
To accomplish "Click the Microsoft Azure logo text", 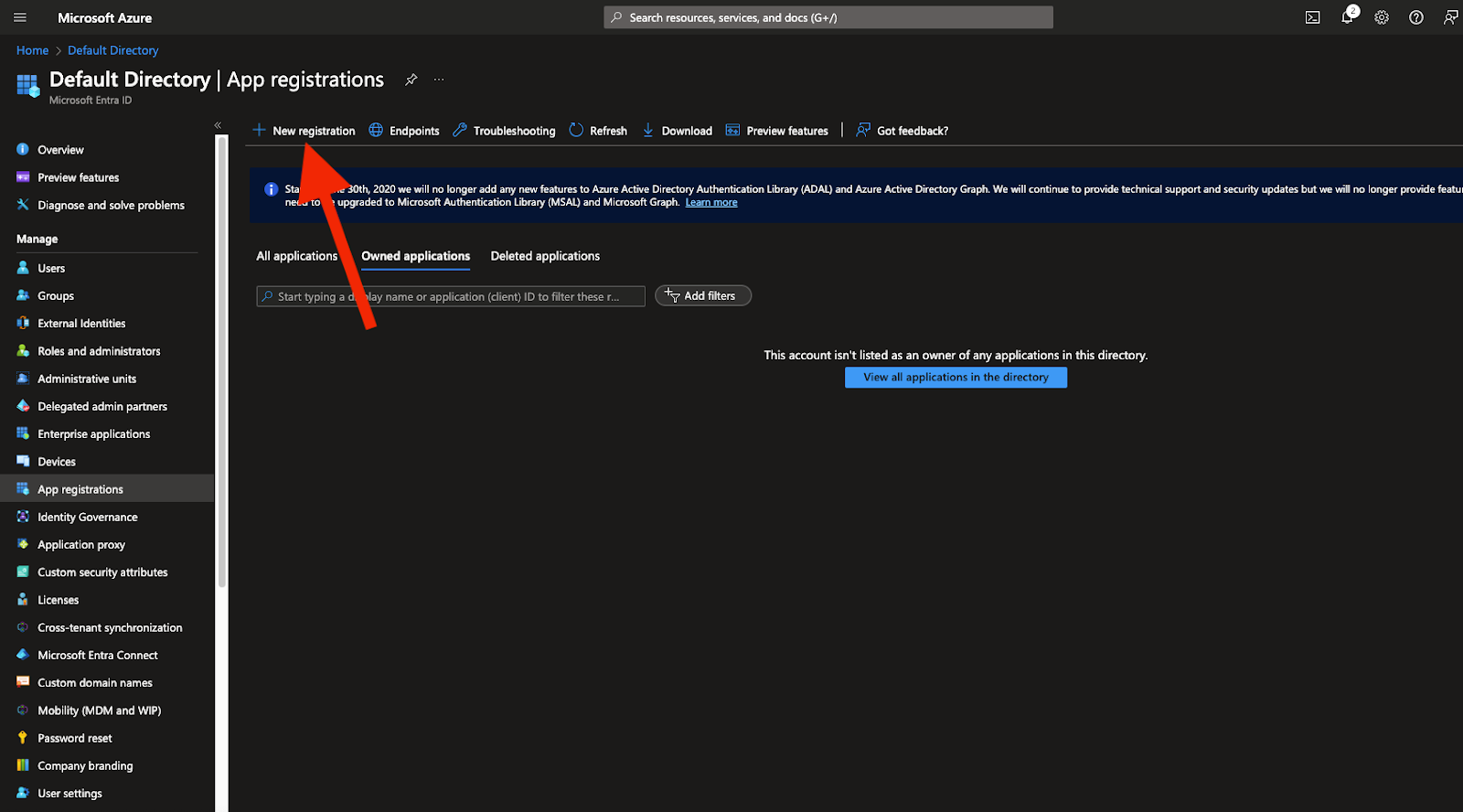I will (105, 17).
